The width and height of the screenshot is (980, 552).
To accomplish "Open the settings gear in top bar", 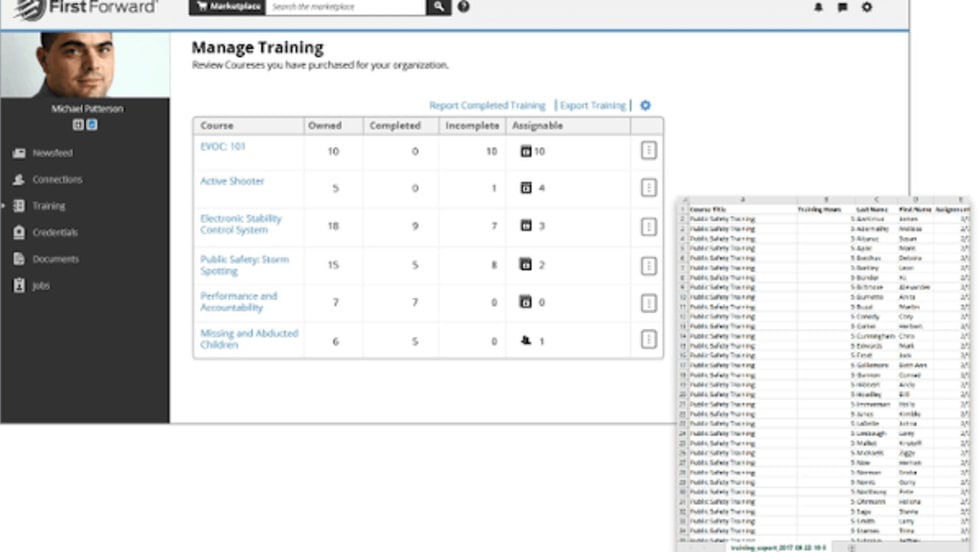I will click(x=867, y=7).
